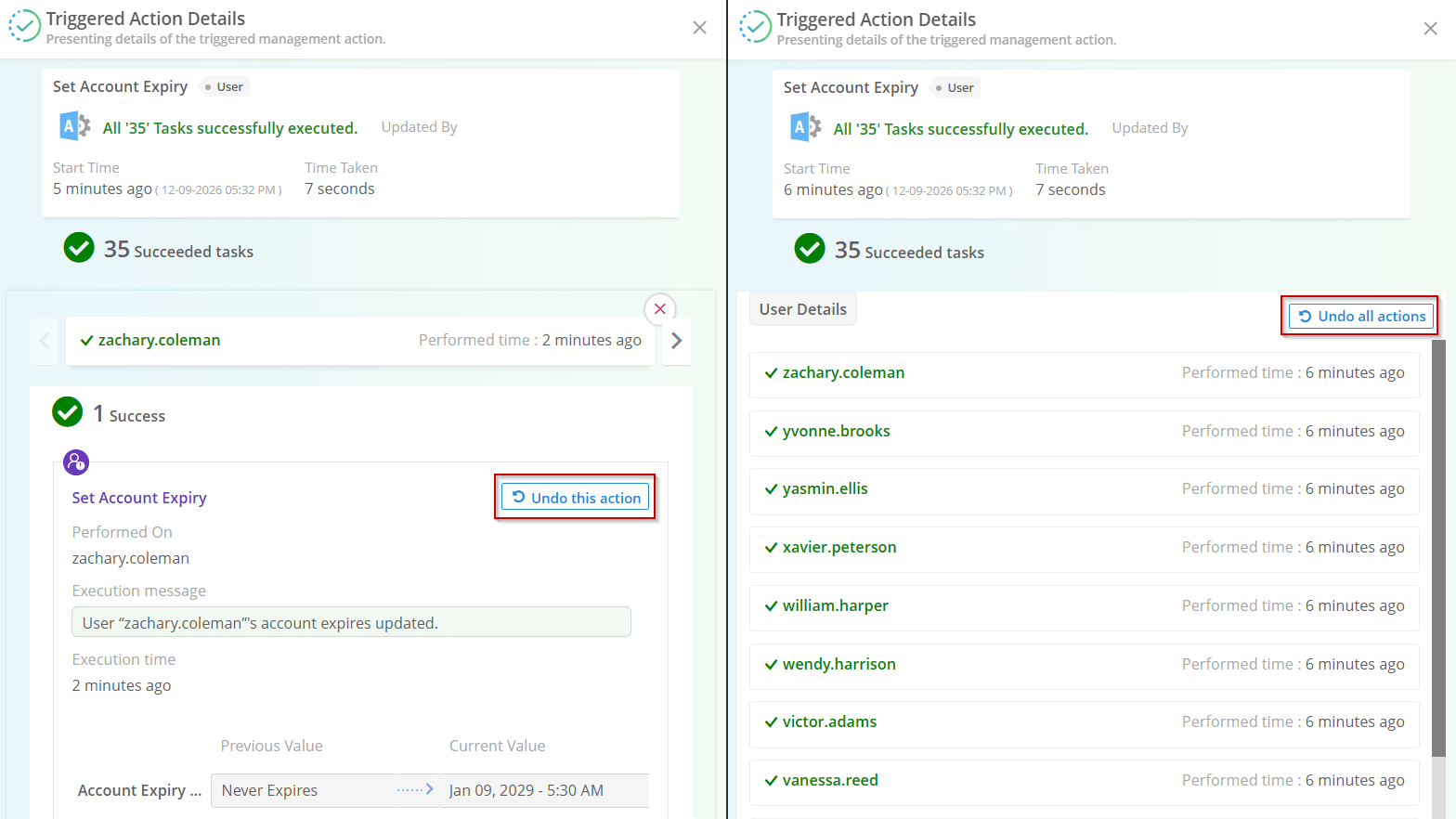Click the Jan 09, 2029 current value field
Image resolution: width=1456 pixels, height=819 pixels.
tap(544, 790)
